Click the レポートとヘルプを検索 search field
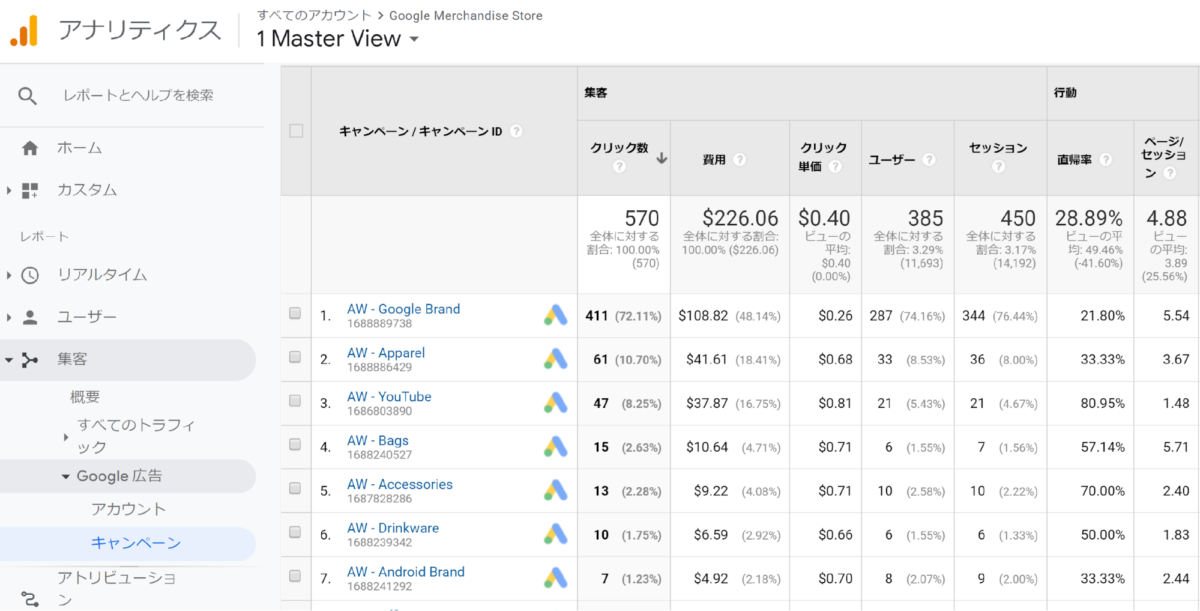This screenshot has height=611, width=1200. (x=138, y=96)
